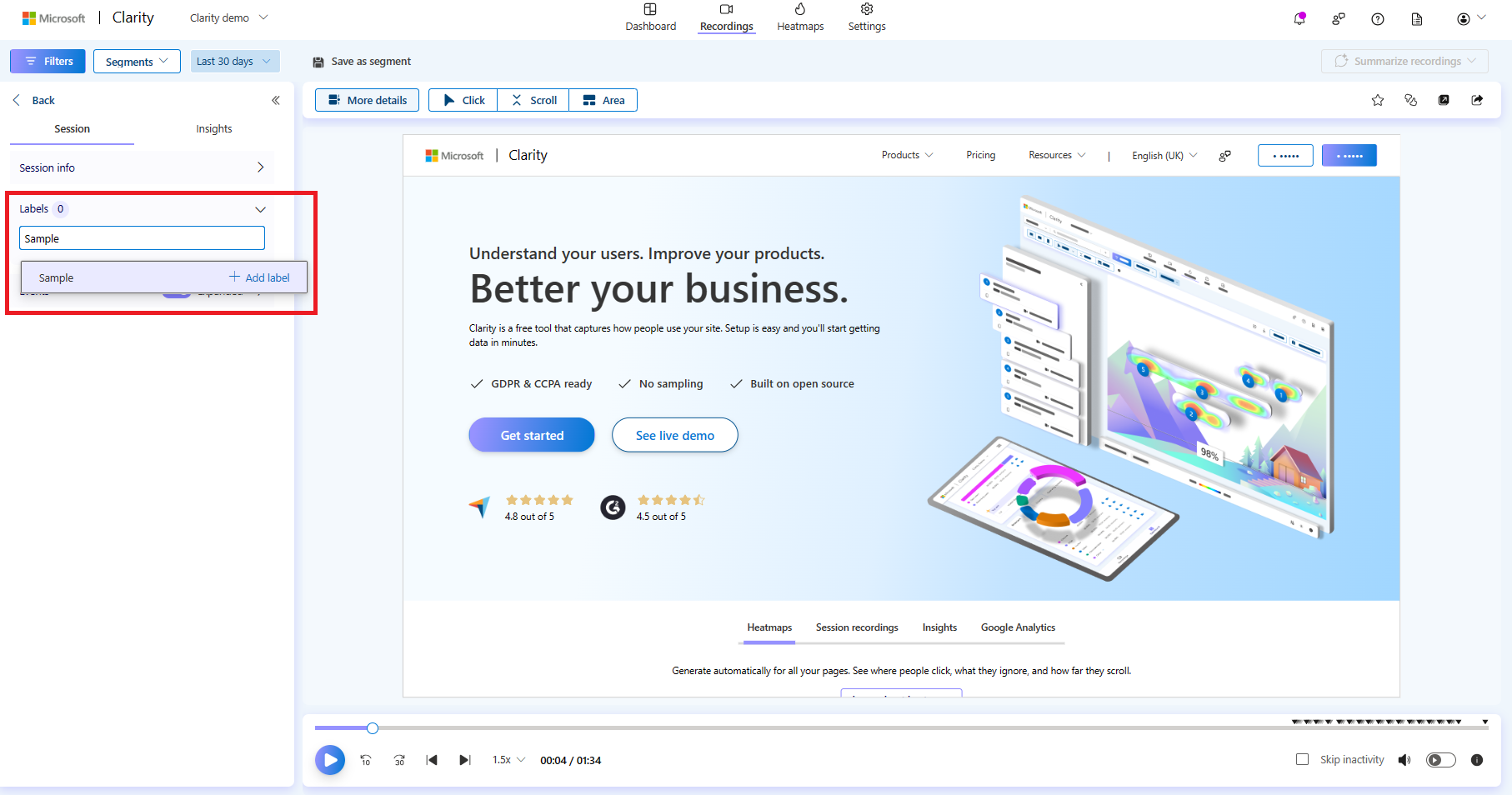This screenshot has width=1512, height=795.
Task: Open the English (UK) language selector
Action: (x=1164, y=156)
